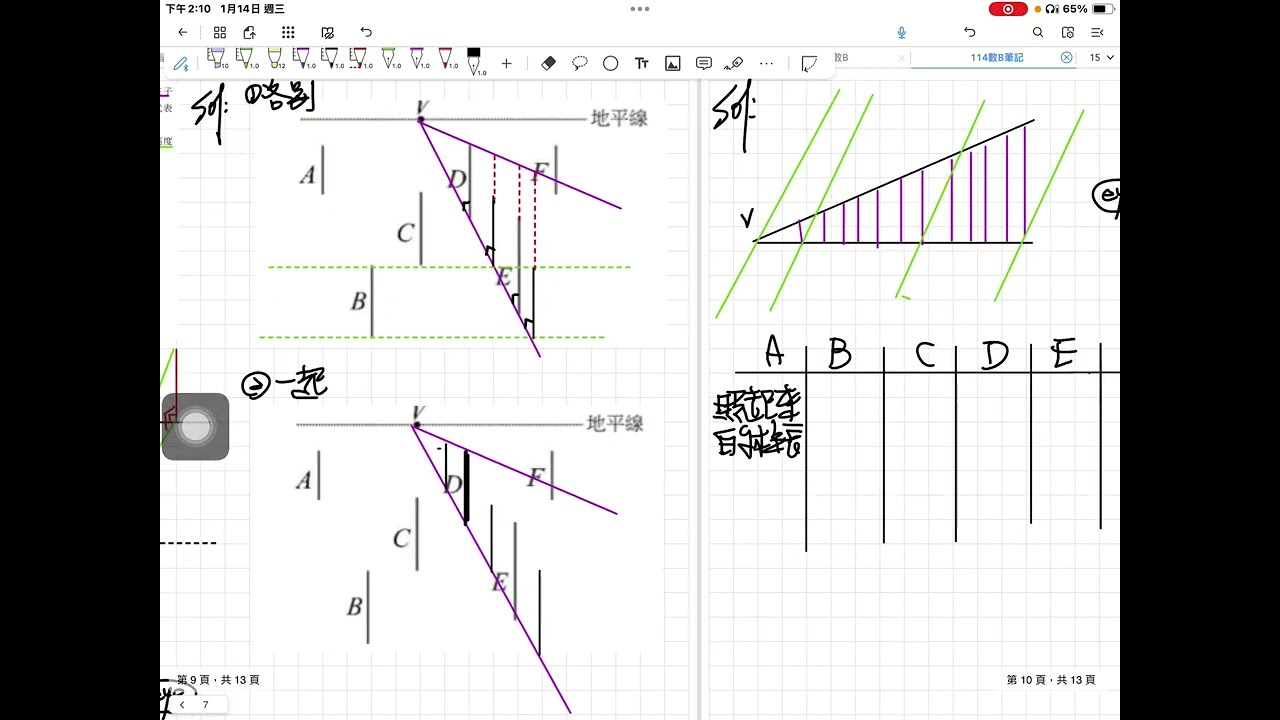Select the lavender highlighter pen
The image size is (1280, 720).
(217, 60)
